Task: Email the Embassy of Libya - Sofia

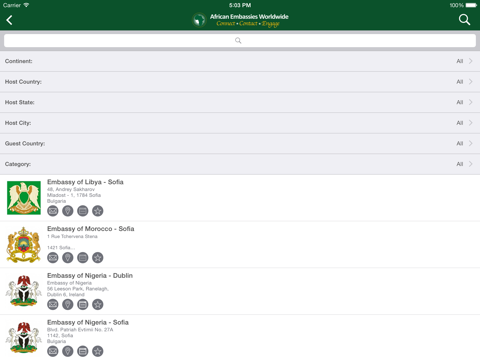Action: [x=53, y=211]
